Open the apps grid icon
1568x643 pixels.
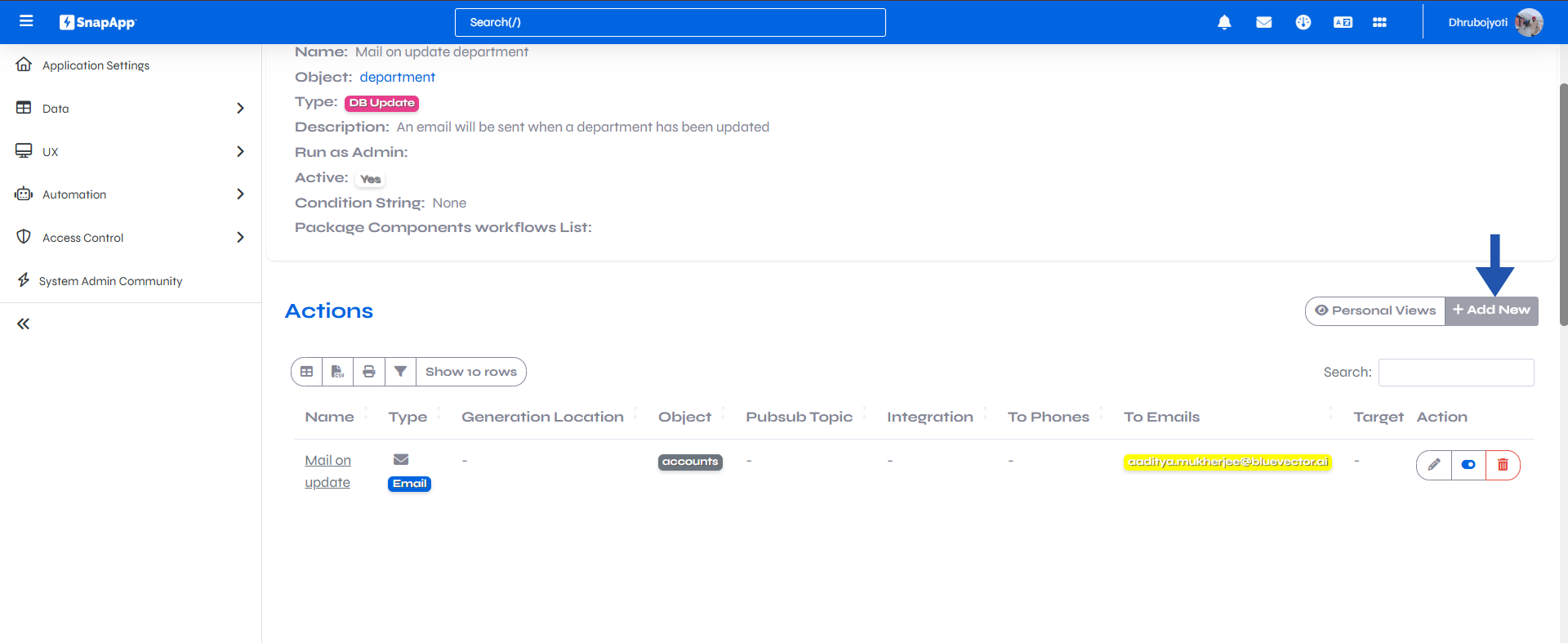point(1379,22)
